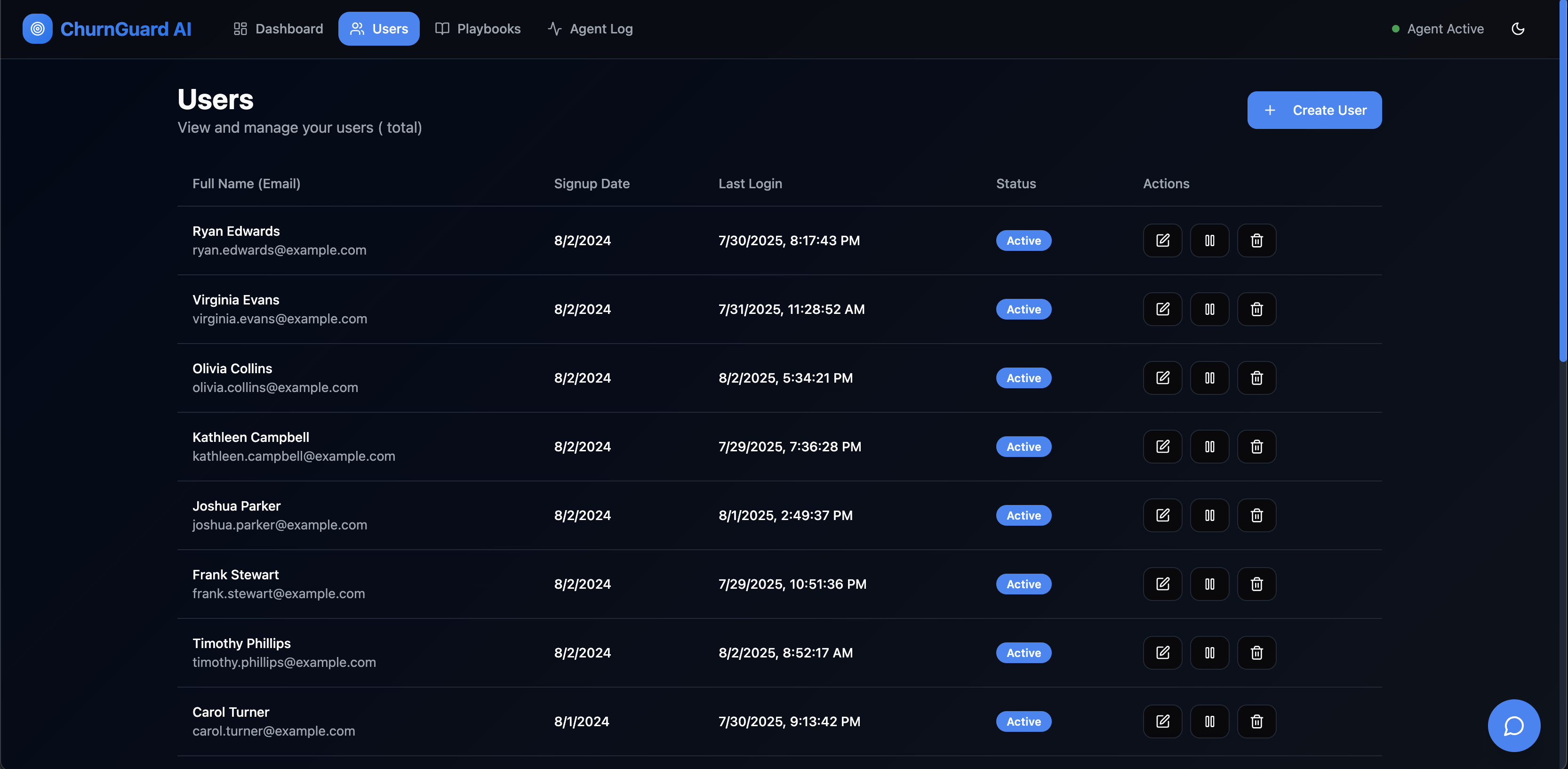
Task: Open the chat bubble widget
Action: click(1513, 725)
